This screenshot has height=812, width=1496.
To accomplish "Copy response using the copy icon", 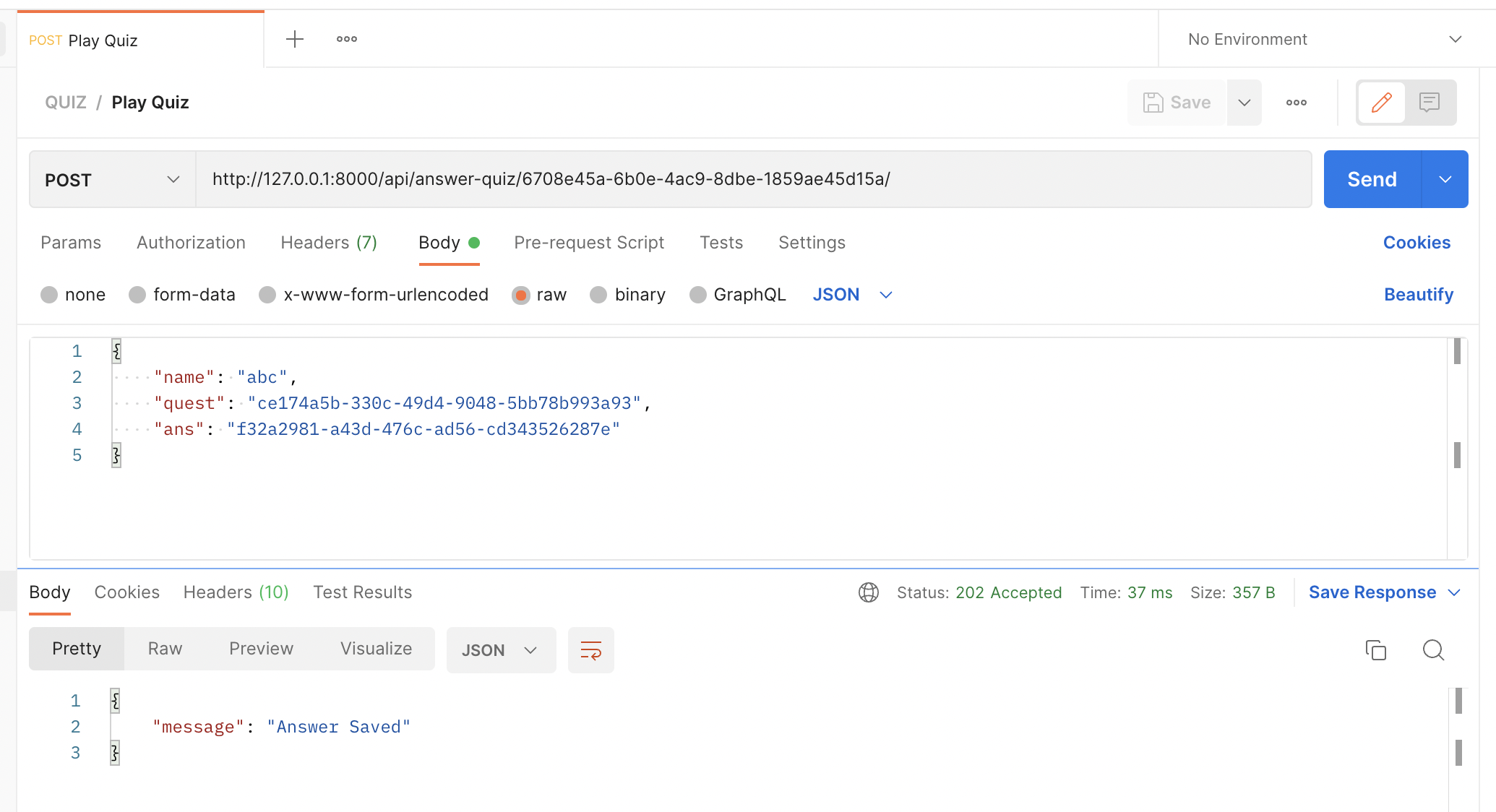I will [x=1375, y=650].
